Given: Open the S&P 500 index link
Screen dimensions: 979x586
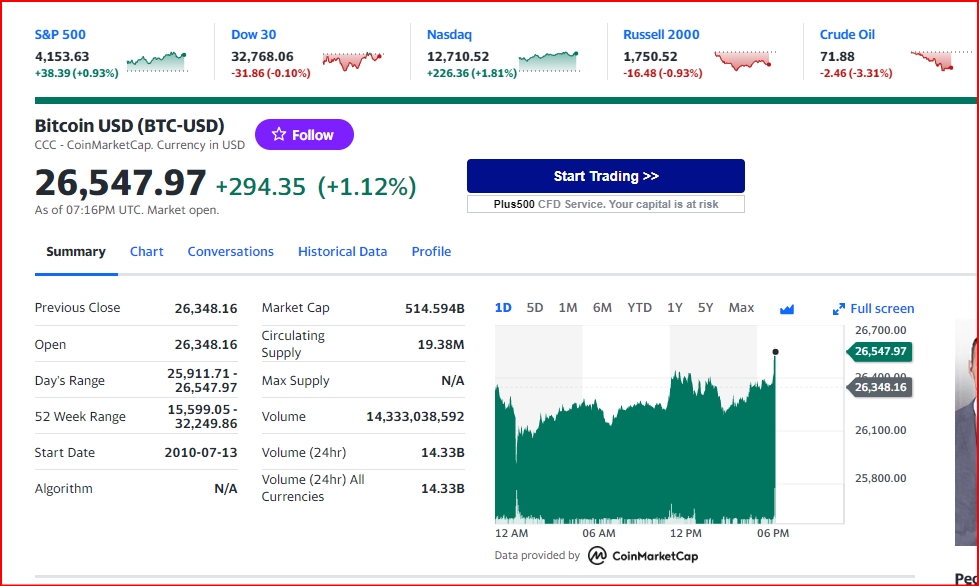Looking at the screenshot, I should coord(60,35).
